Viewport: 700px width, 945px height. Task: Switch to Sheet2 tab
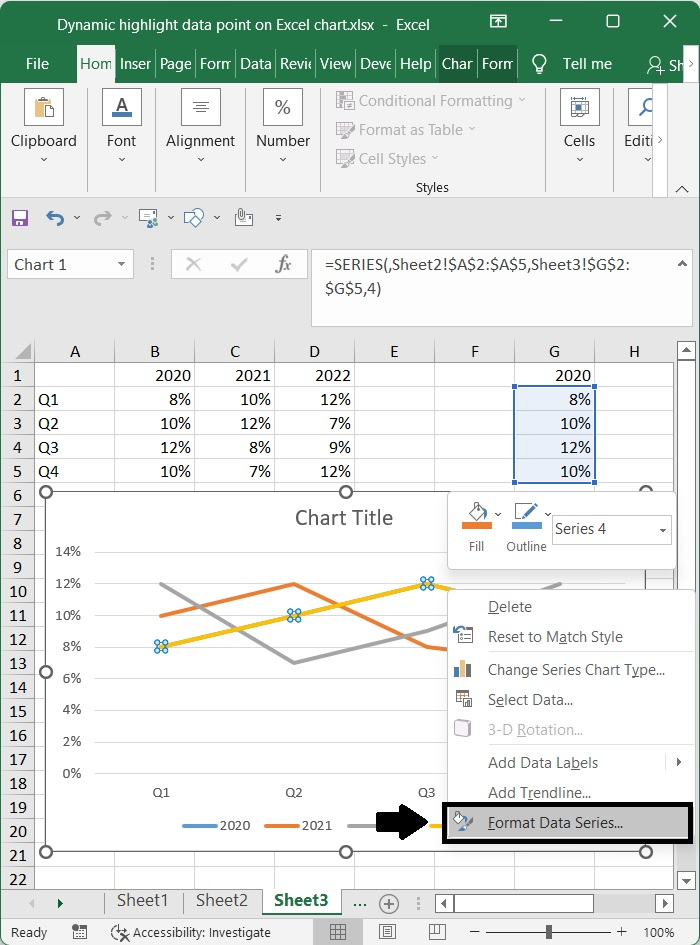tap(221, 900)
